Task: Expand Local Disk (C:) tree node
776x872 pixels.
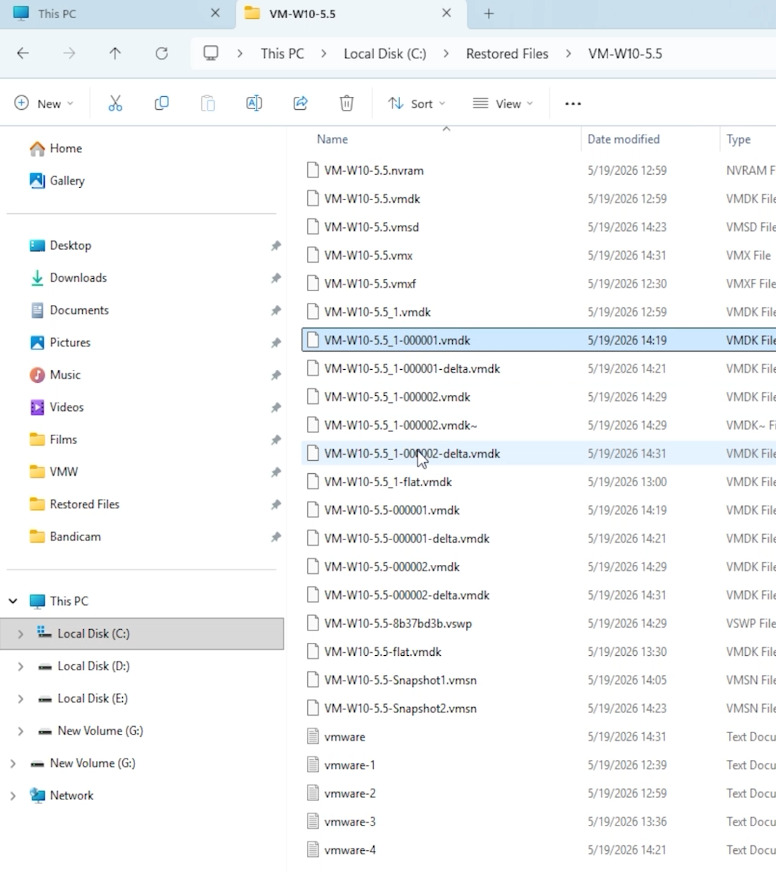Action: coord(21,633)
